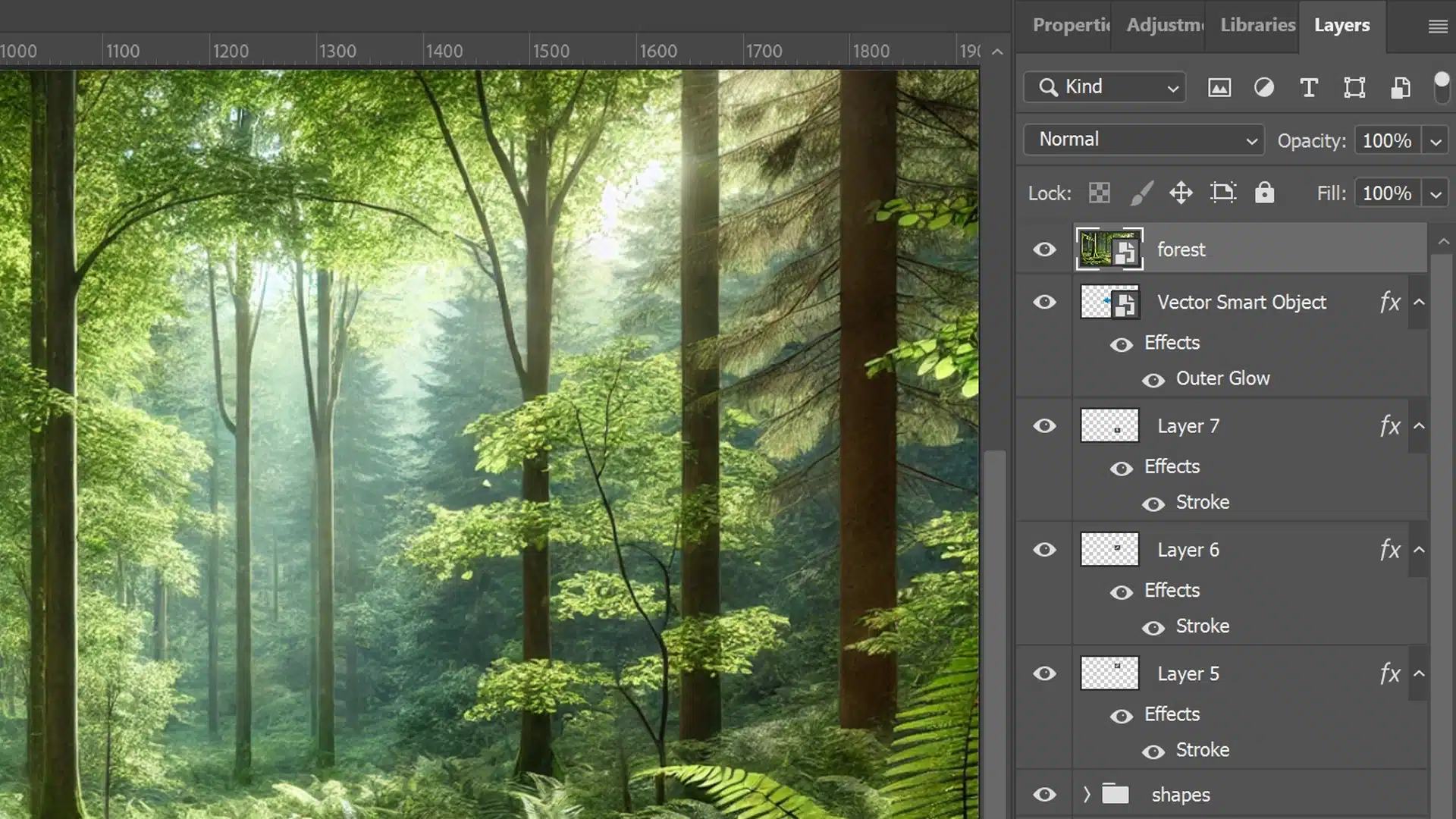Image resolution: width=1456 pixels, height=819 pixels.
Task: Filter layers by smart object icon
Action: pos(1401,88)
